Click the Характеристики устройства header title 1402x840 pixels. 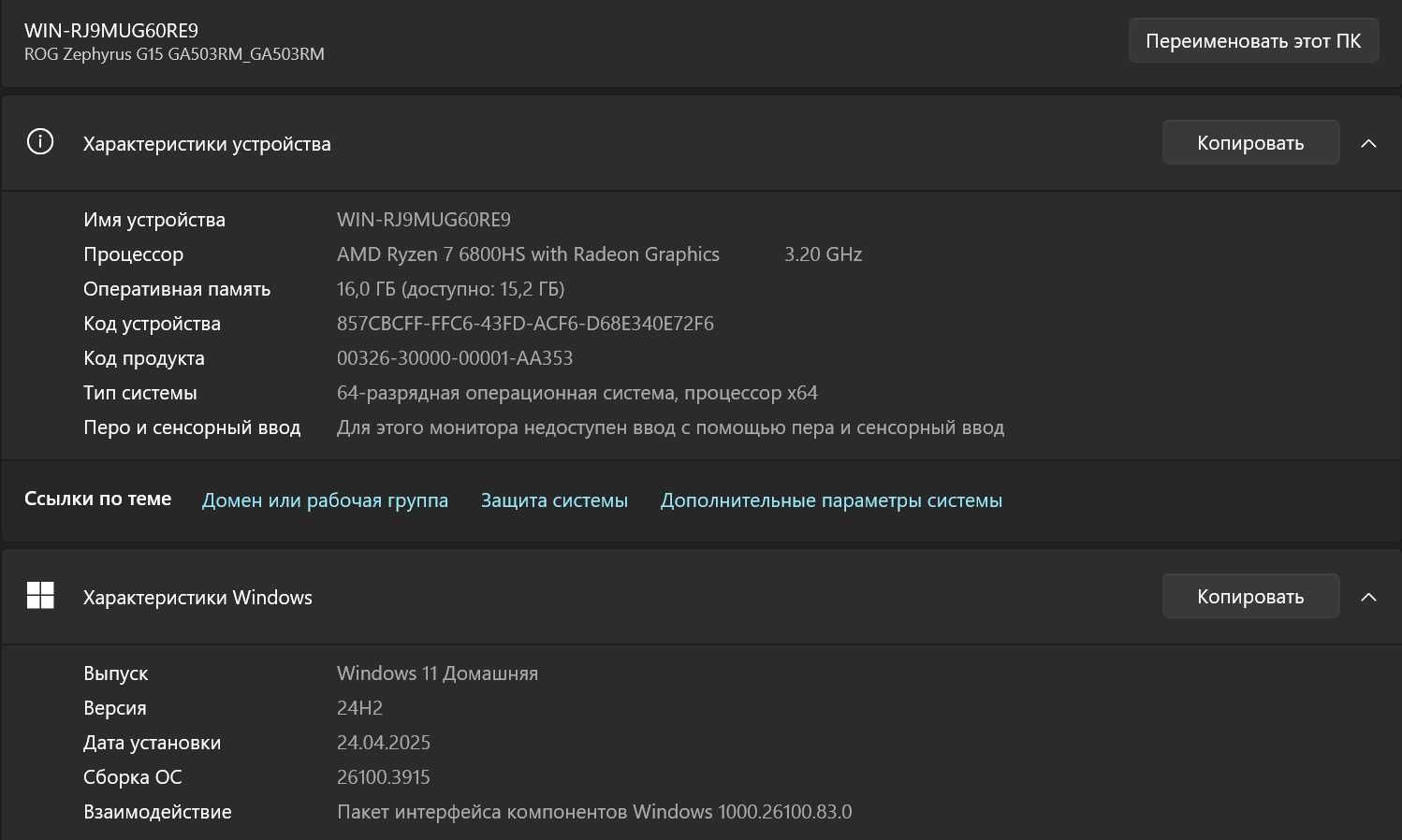[x=207, y=144]
